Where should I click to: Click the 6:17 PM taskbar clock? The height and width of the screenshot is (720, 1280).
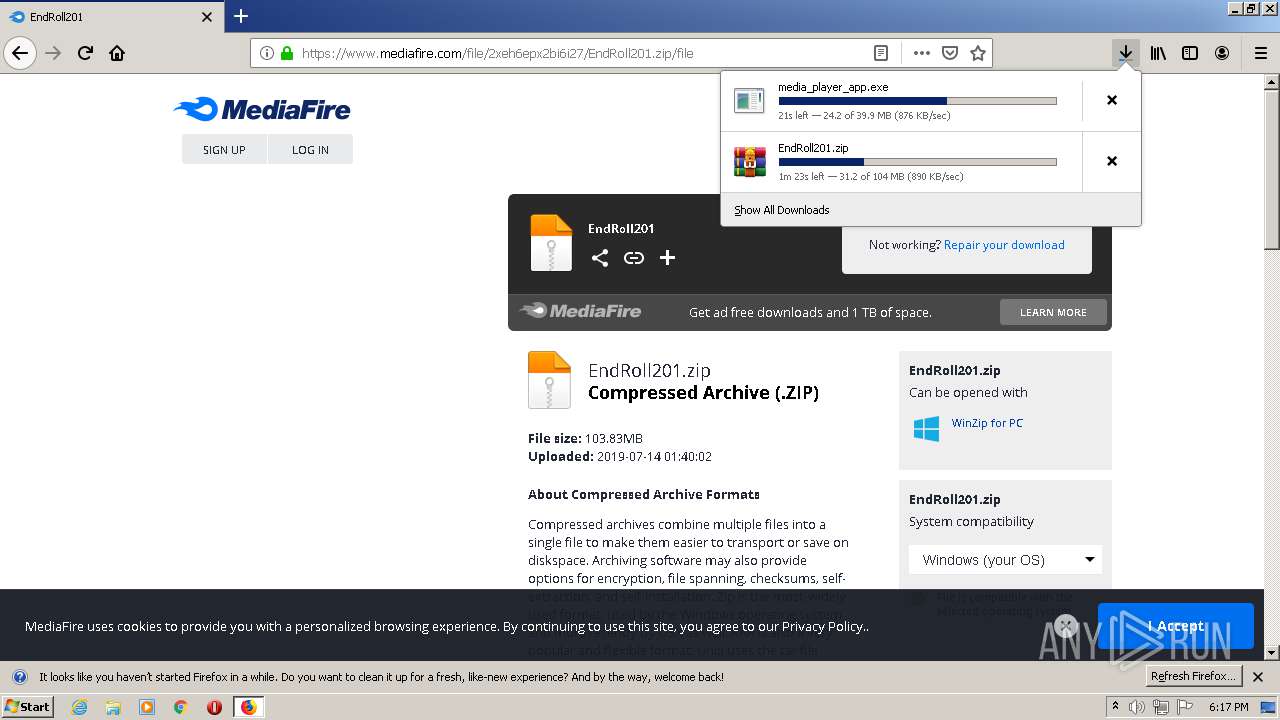click(x=1228, y=707)
